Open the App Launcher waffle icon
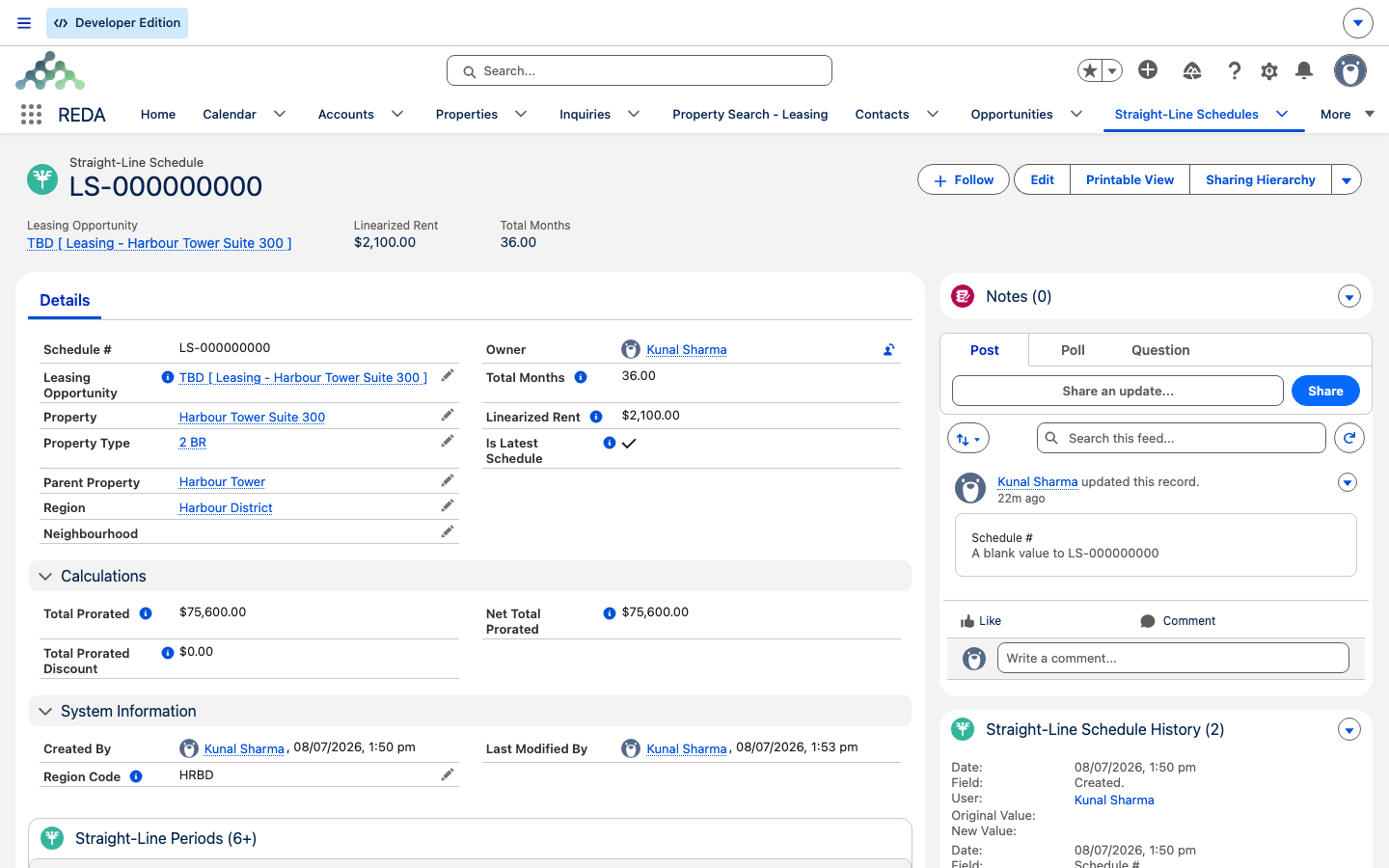The width and height of the screenshot is (1389, 868). (x=31, y=115)
